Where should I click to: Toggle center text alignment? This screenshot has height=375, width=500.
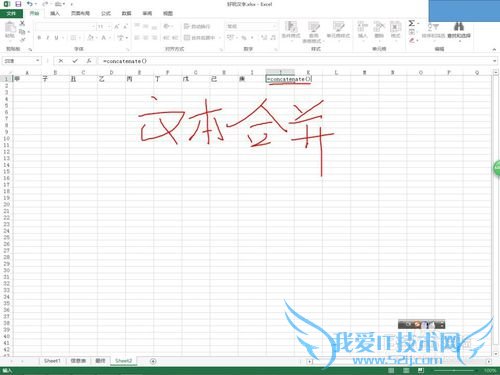[x=146, y=38]
